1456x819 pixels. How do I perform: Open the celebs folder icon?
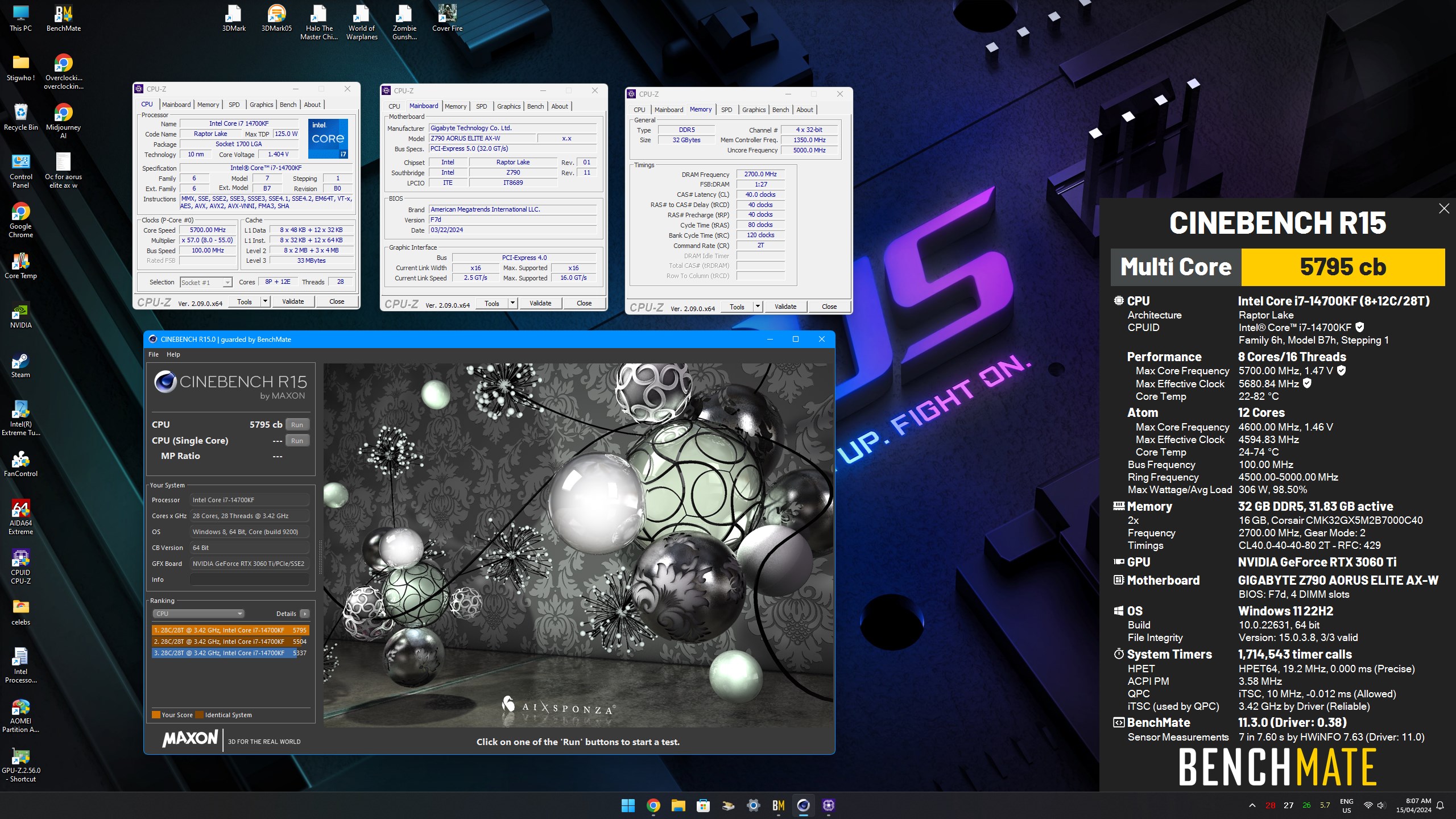20,613
